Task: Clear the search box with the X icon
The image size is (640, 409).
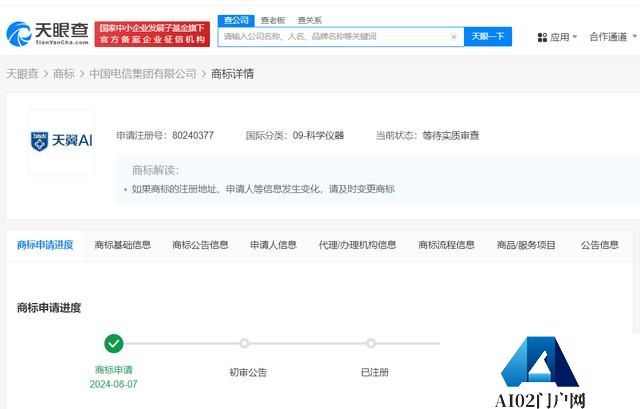Action: 453,37
